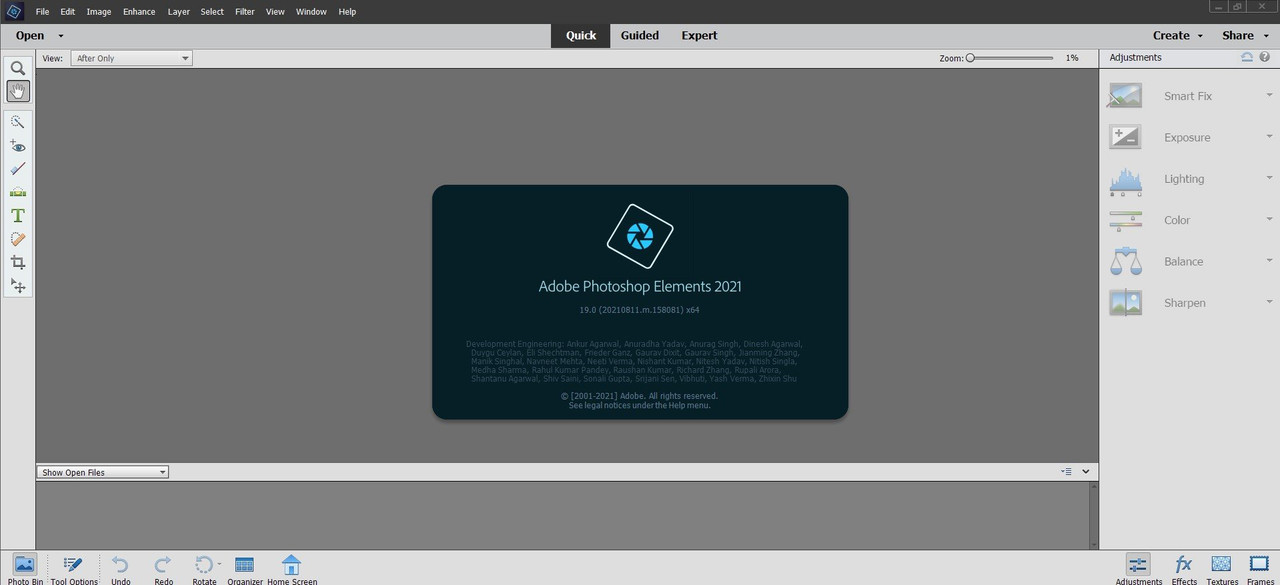
Task: Expand the Balance section arrow
Action: (1269, 261)
